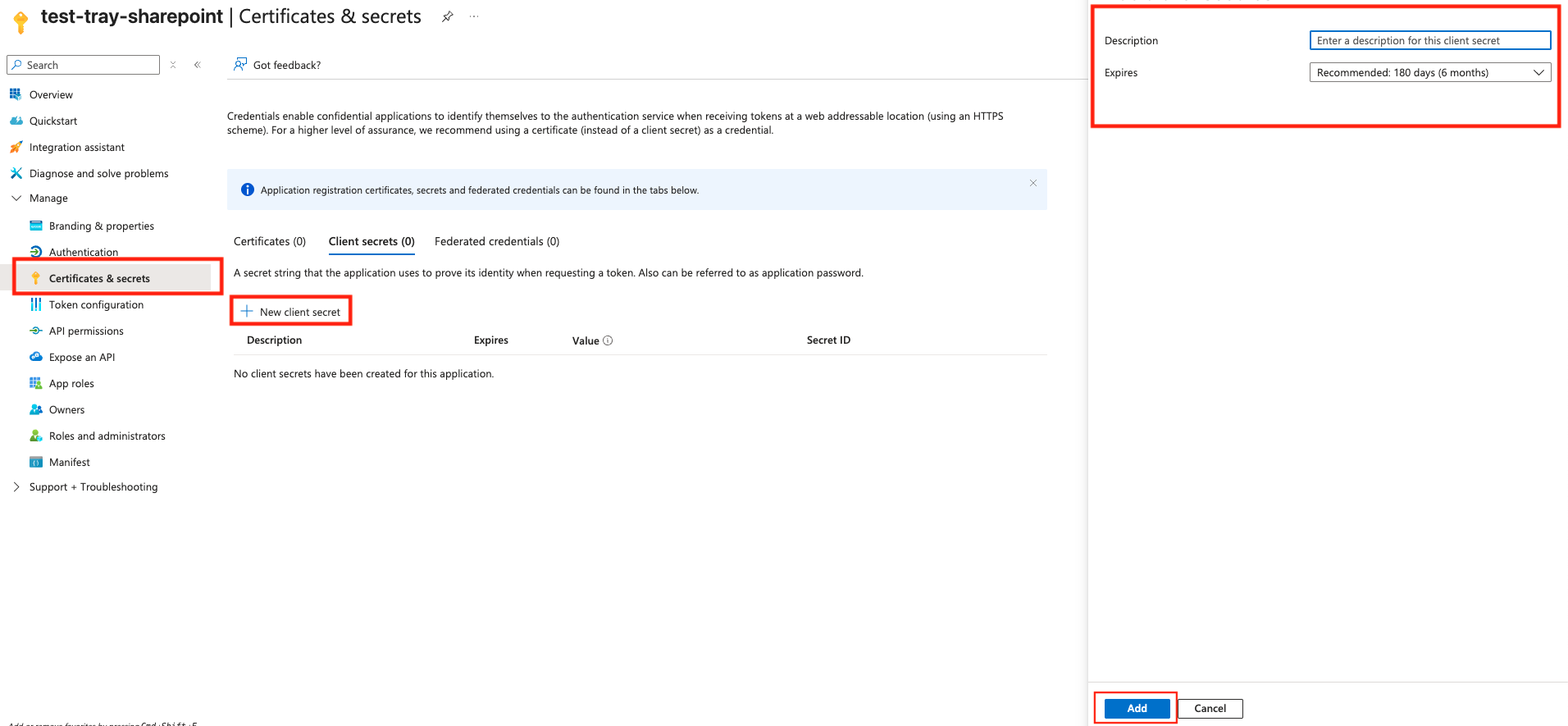This screenshot has height=726, width=1568.
Task: Click the Secret ID column header
Action: (x=828, y=340)
